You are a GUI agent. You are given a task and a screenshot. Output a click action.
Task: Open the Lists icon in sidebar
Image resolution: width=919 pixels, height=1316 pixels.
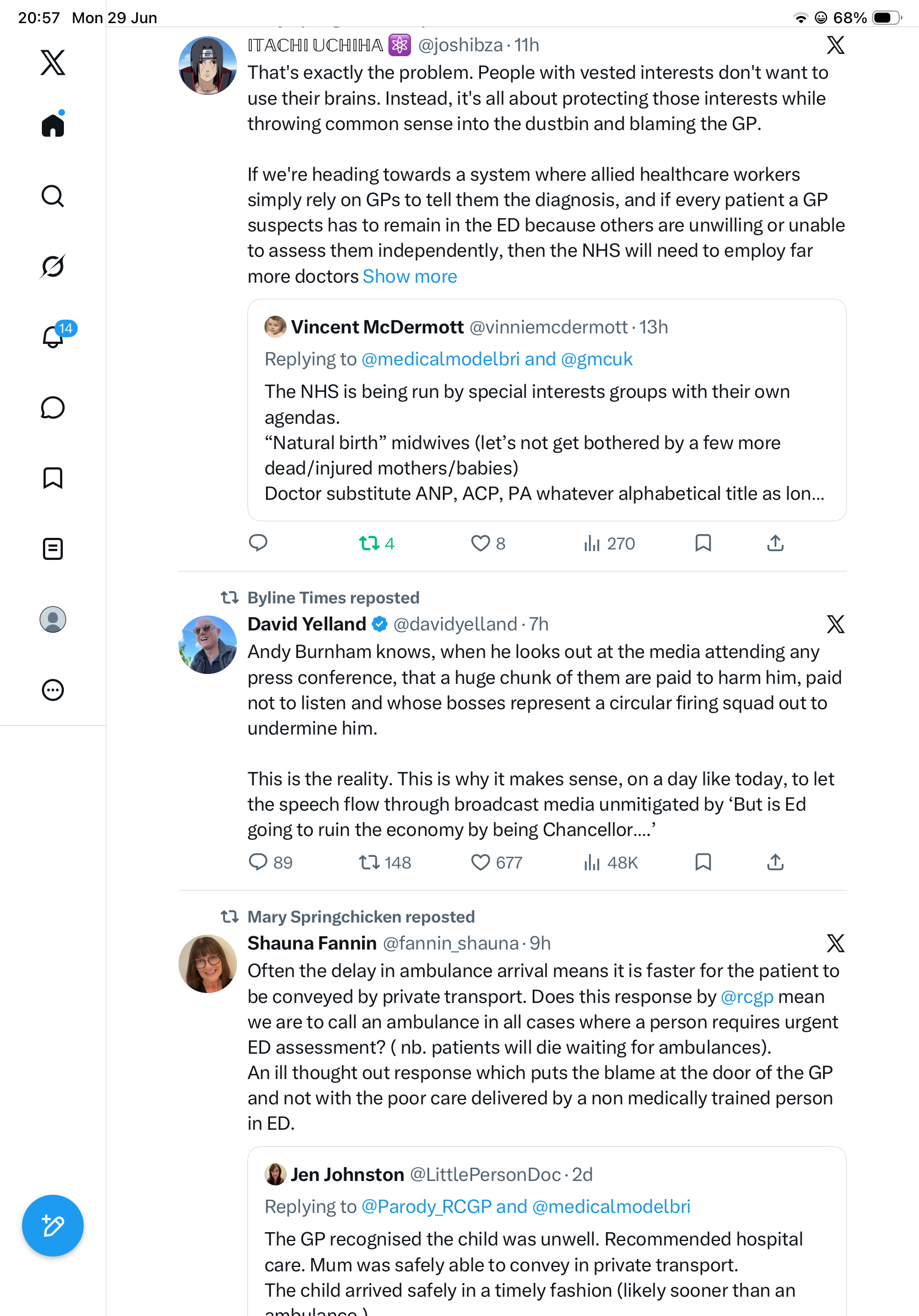pos(53,548)
